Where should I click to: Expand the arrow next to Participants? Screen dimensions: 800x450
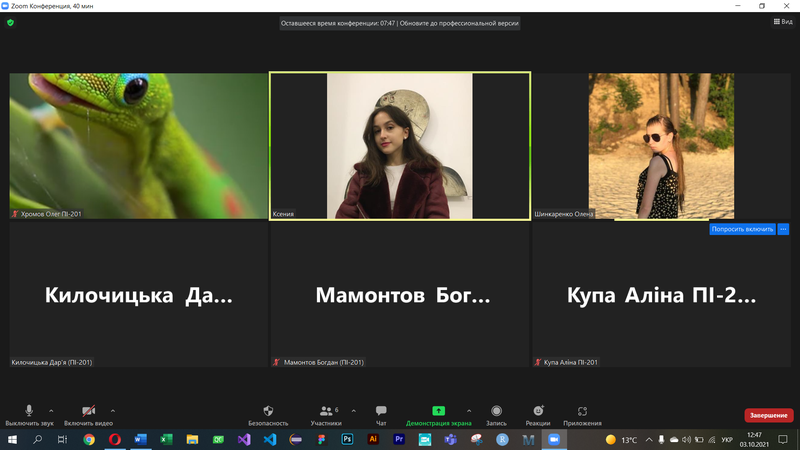coord(354,411)
